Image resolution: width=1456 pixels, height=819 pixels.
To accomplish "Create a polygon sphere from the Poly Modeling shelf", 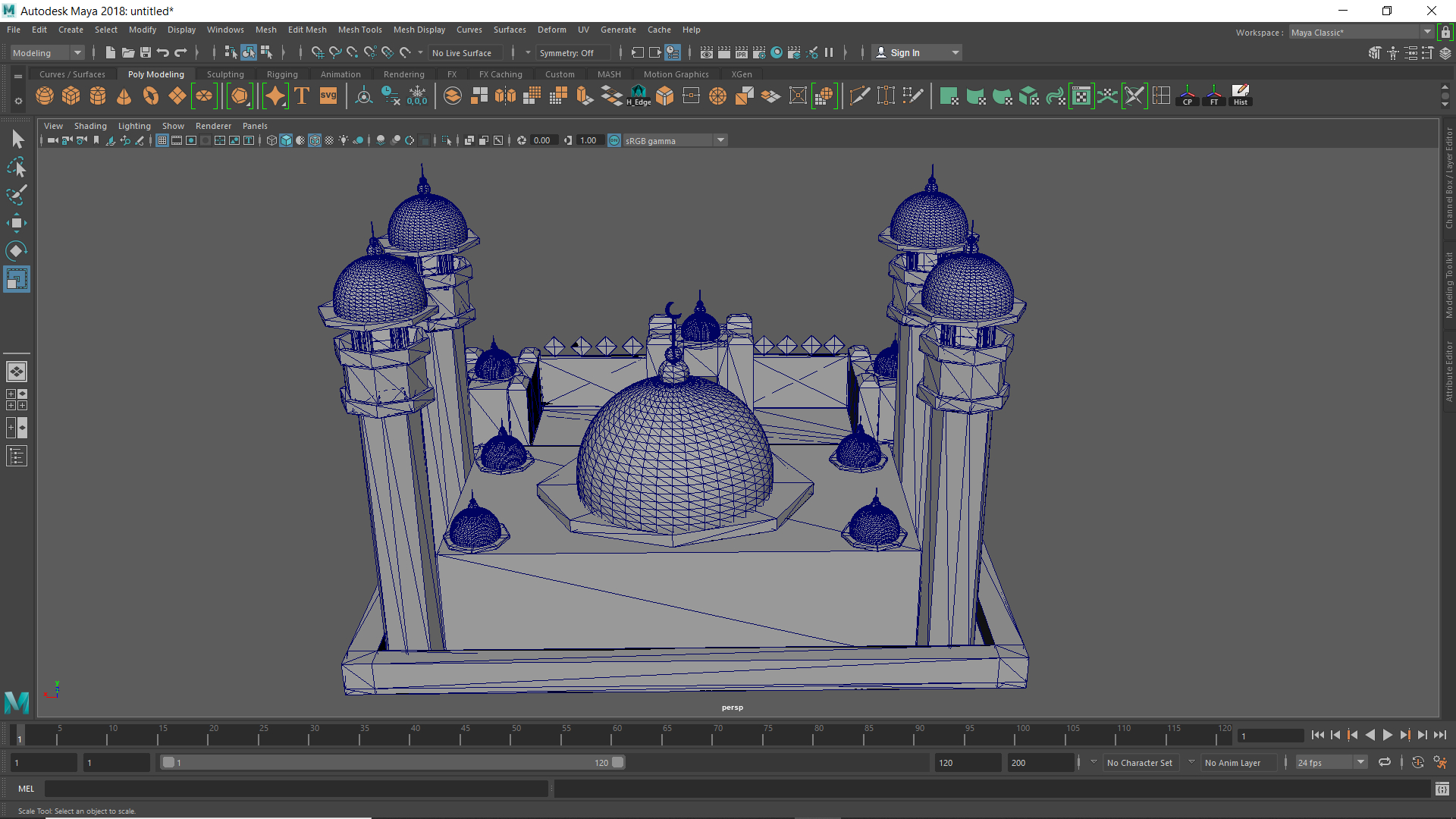I will 44,96.
